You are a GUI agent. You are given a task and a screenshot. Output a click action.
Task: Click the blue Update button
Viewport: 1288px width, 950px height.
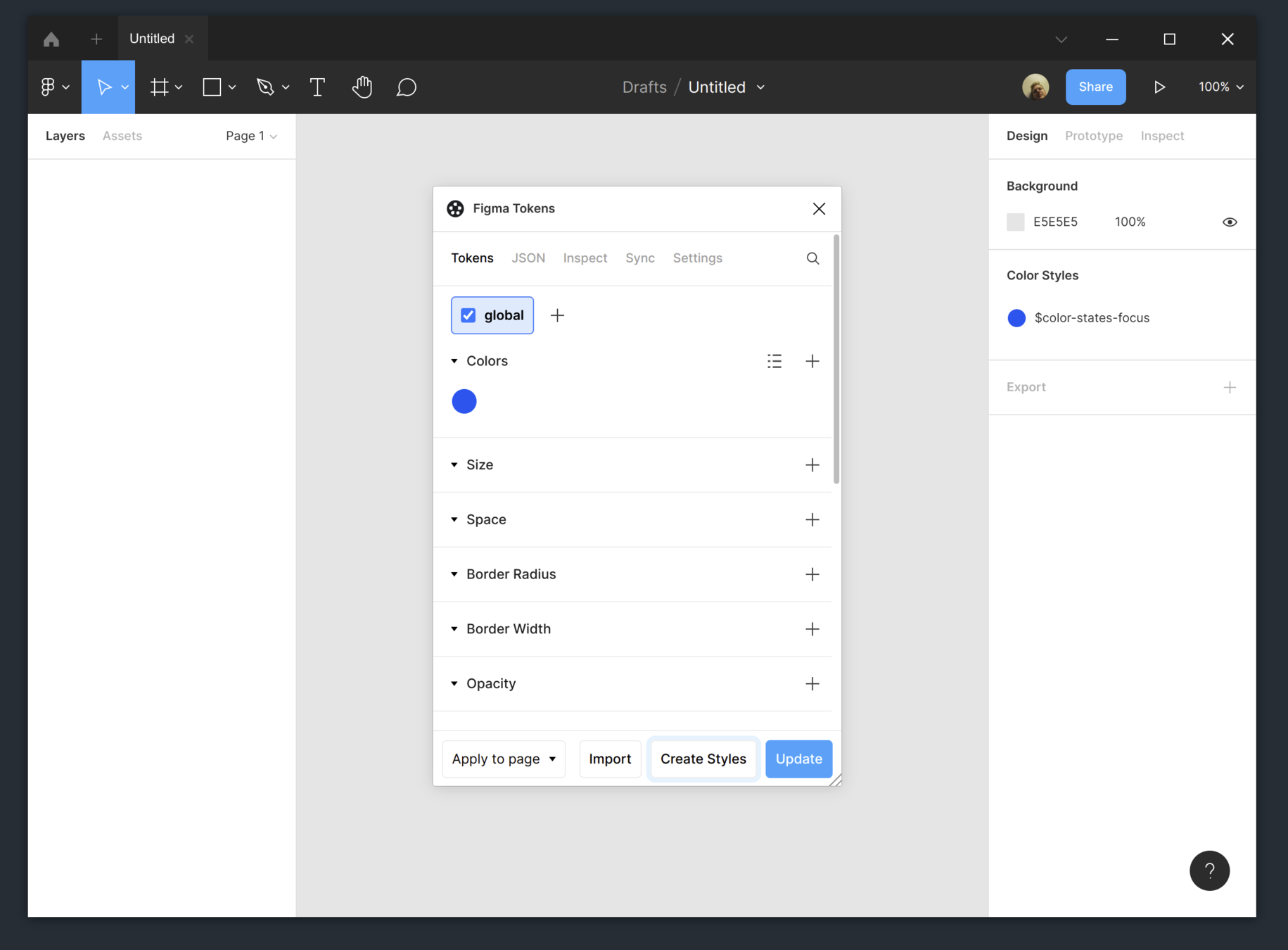pos(798,759)
